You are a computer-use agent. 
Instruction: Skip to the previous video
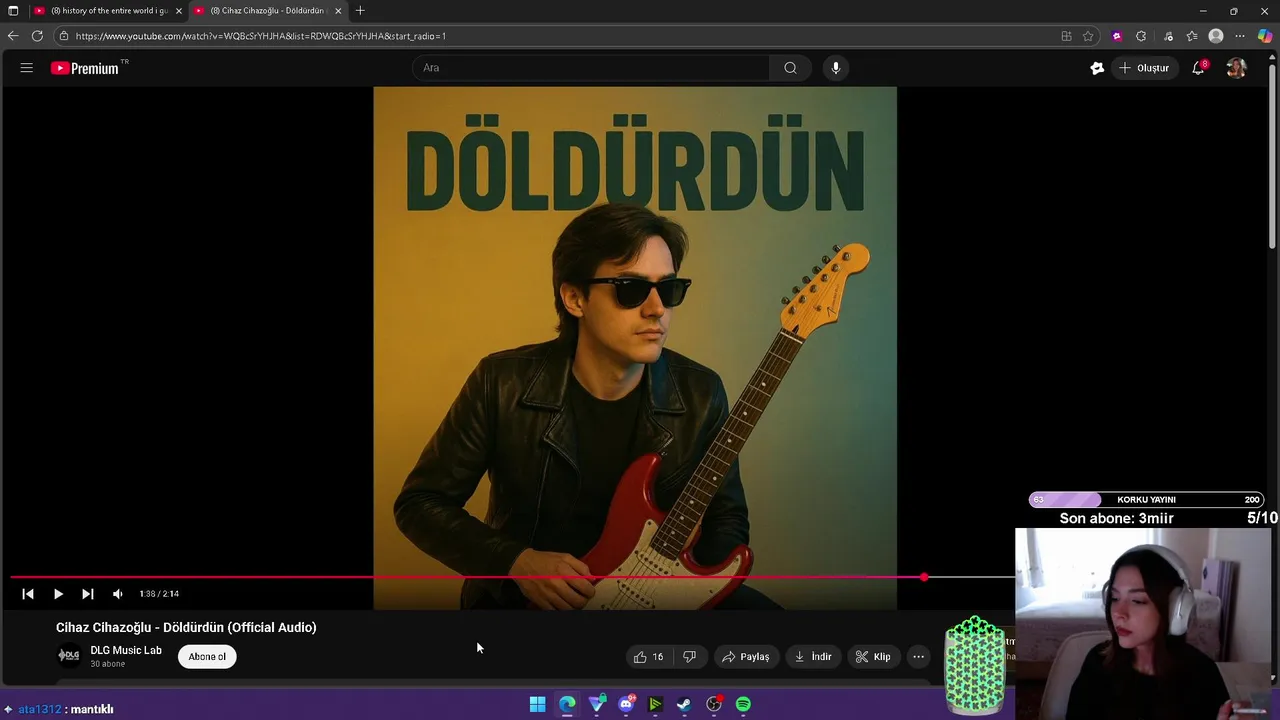[x=28, y=594]
